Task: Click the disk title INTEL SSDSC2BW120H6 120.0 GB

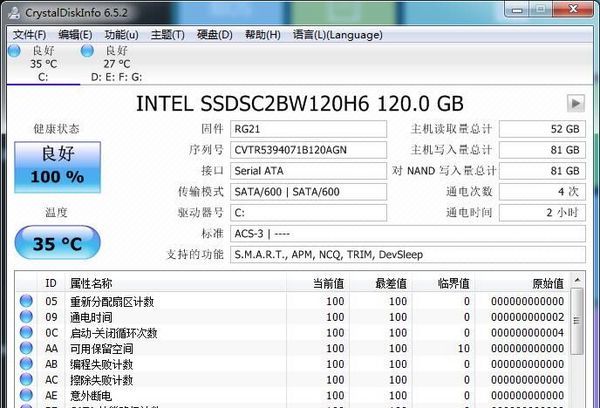Action: tap(300, 103)
